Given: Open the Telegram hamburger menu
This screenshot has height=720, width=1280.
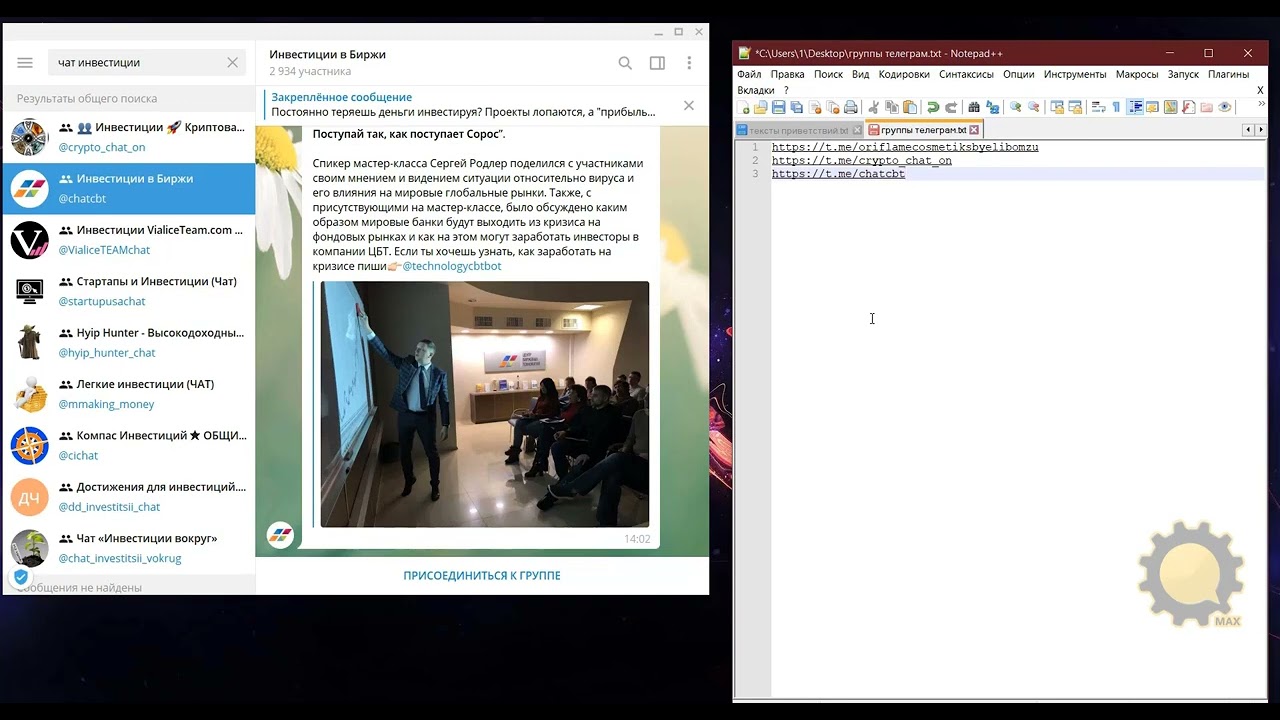Looking at the screenshot, I should pyautogui.click(x=25, y=62).
